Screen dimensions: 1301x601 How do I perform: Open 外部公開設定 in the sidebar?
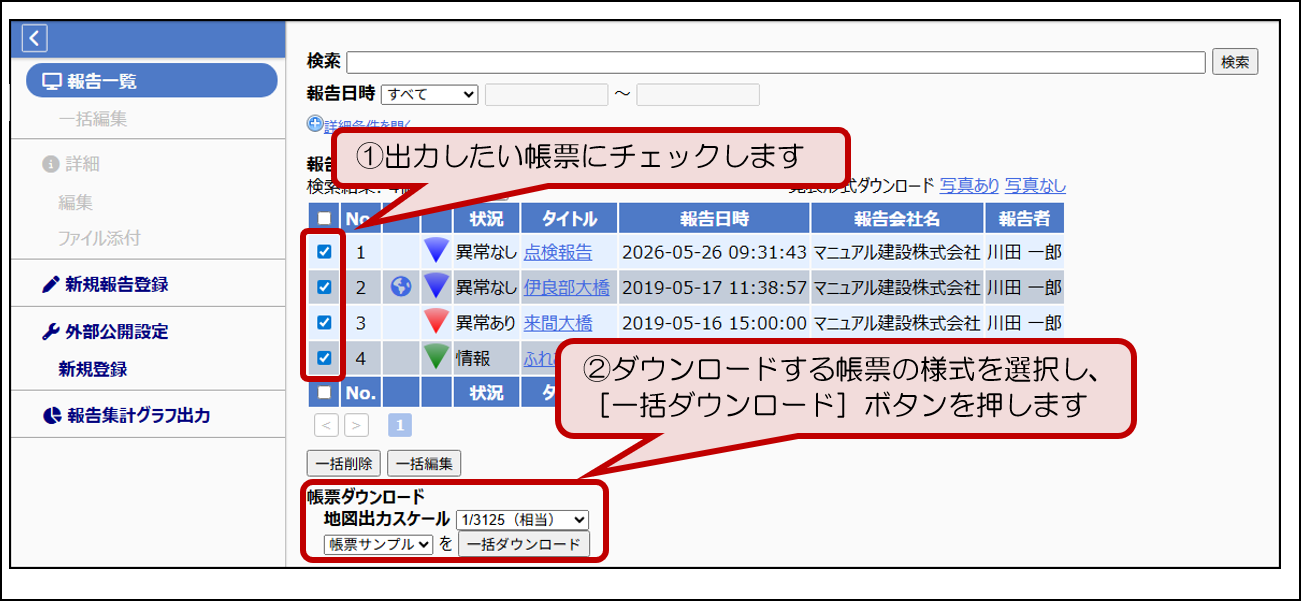coord(117,332)
